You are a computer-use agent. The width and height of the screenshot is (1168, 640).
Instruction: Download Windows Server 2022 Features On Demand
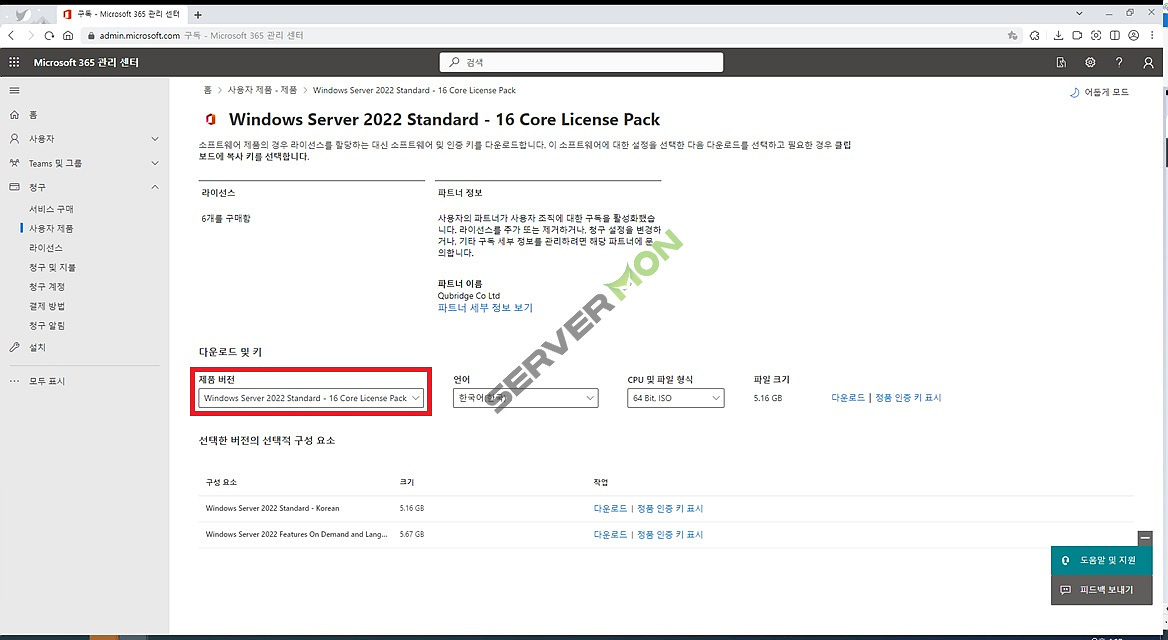tap(610, 535)
